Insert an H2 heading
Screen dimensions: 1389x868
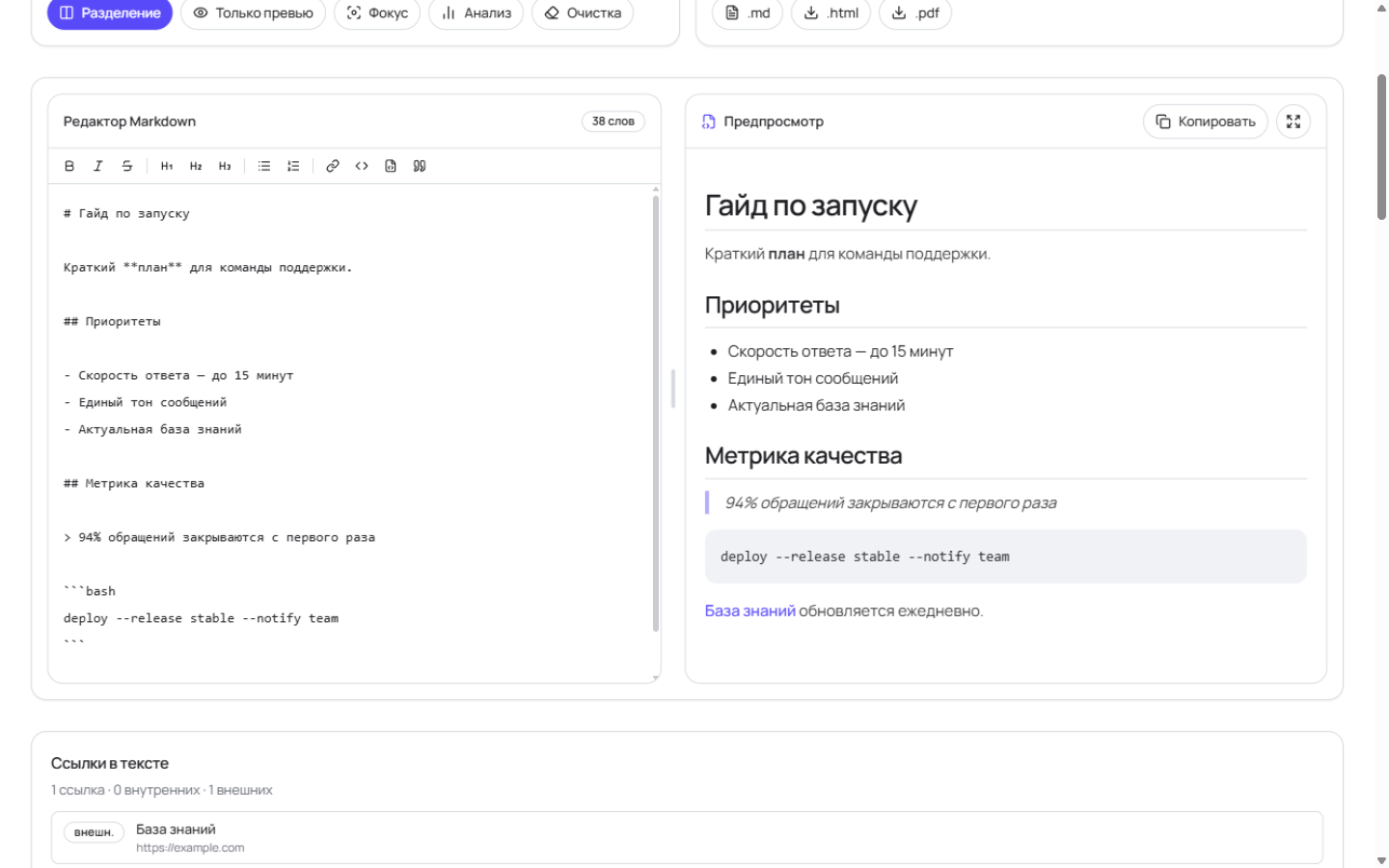click(196, 166)
